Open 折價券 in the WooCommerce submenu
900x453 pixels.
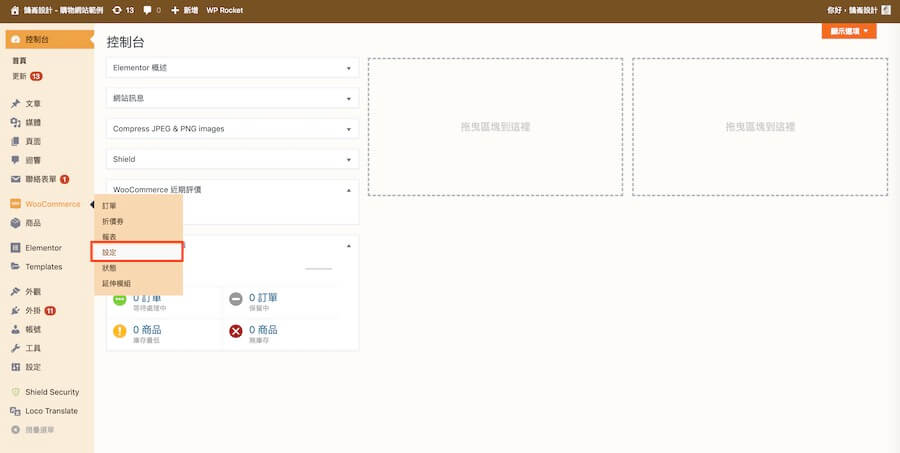(113, 220)
